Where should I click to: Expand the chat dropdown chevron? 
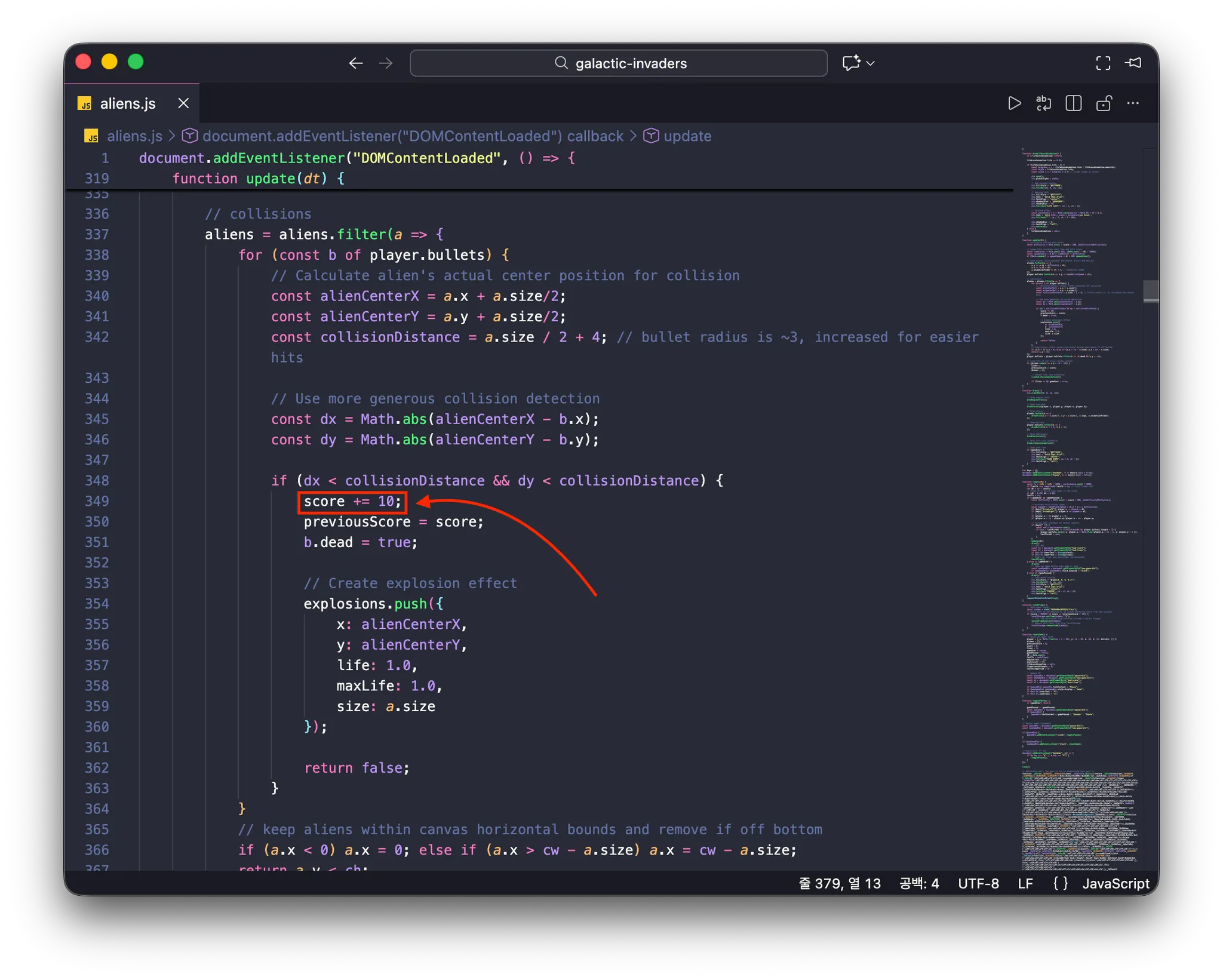871,63
